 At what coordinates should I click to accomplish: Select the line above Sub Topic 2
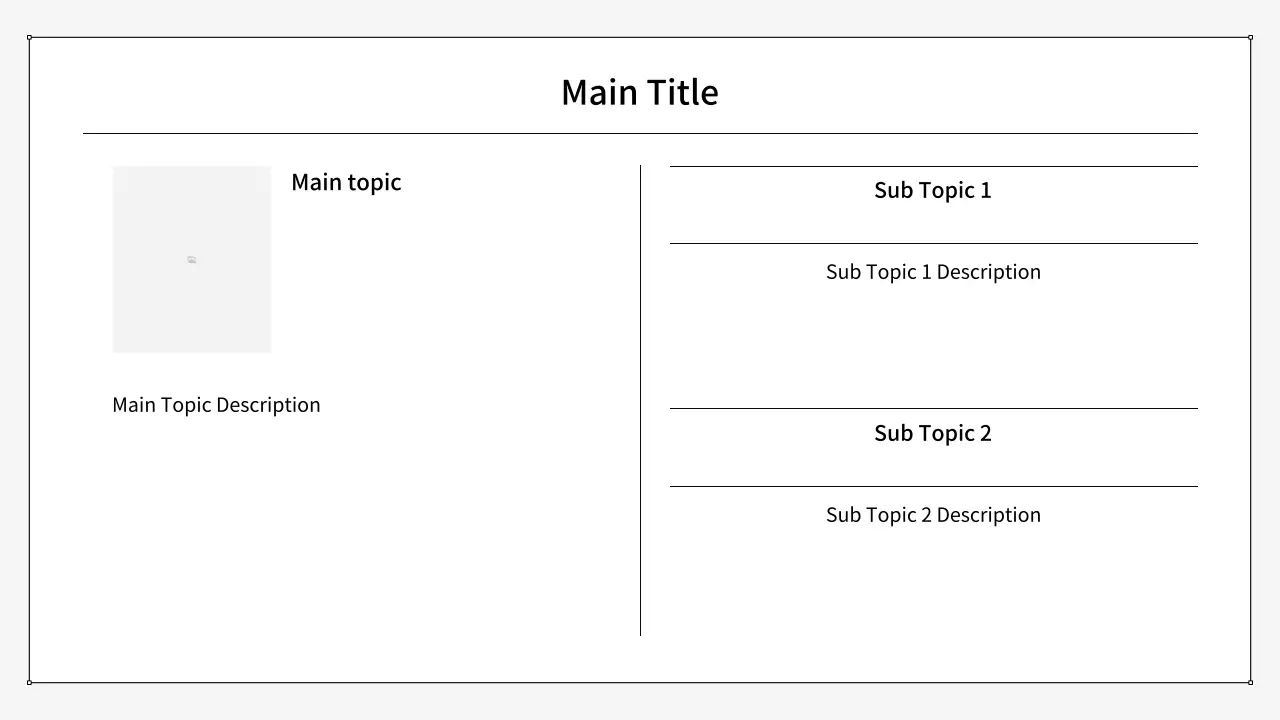click(x=933, y=408)
